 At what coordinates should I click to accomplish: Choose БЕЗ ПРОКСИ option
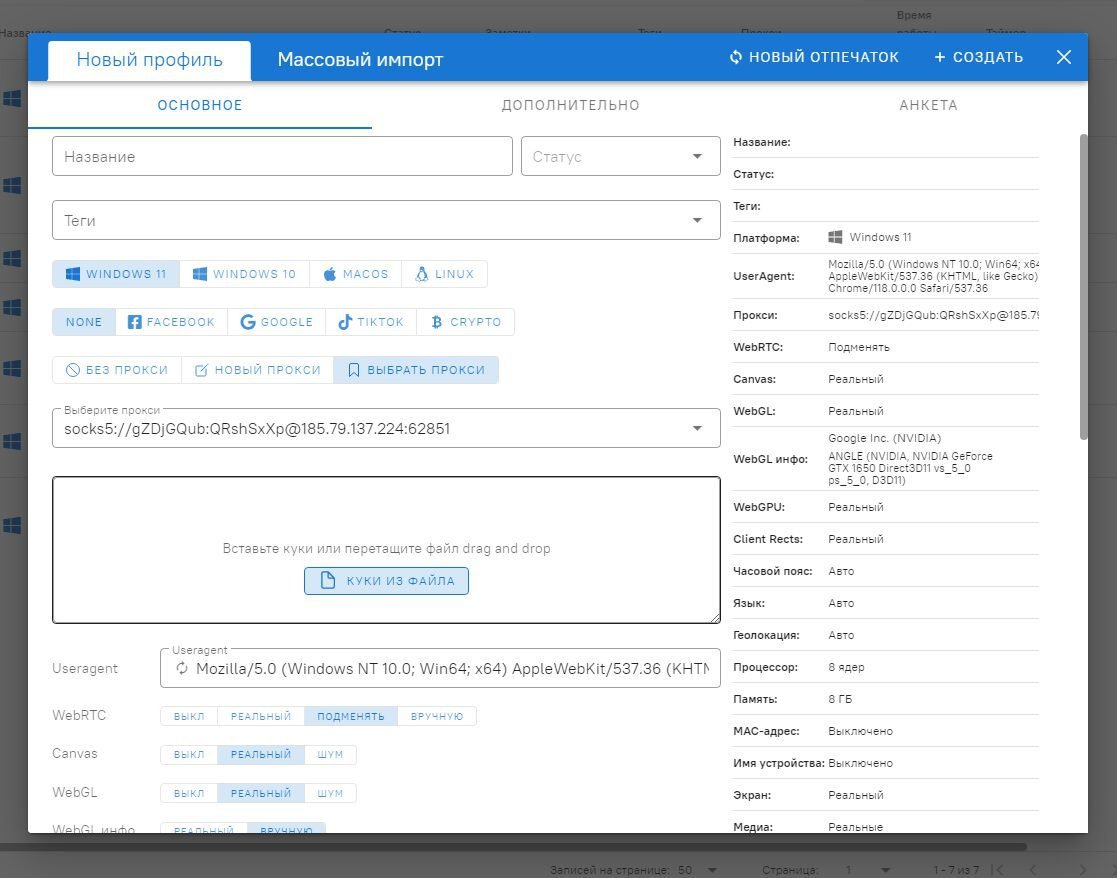click(x=118, y=370)
